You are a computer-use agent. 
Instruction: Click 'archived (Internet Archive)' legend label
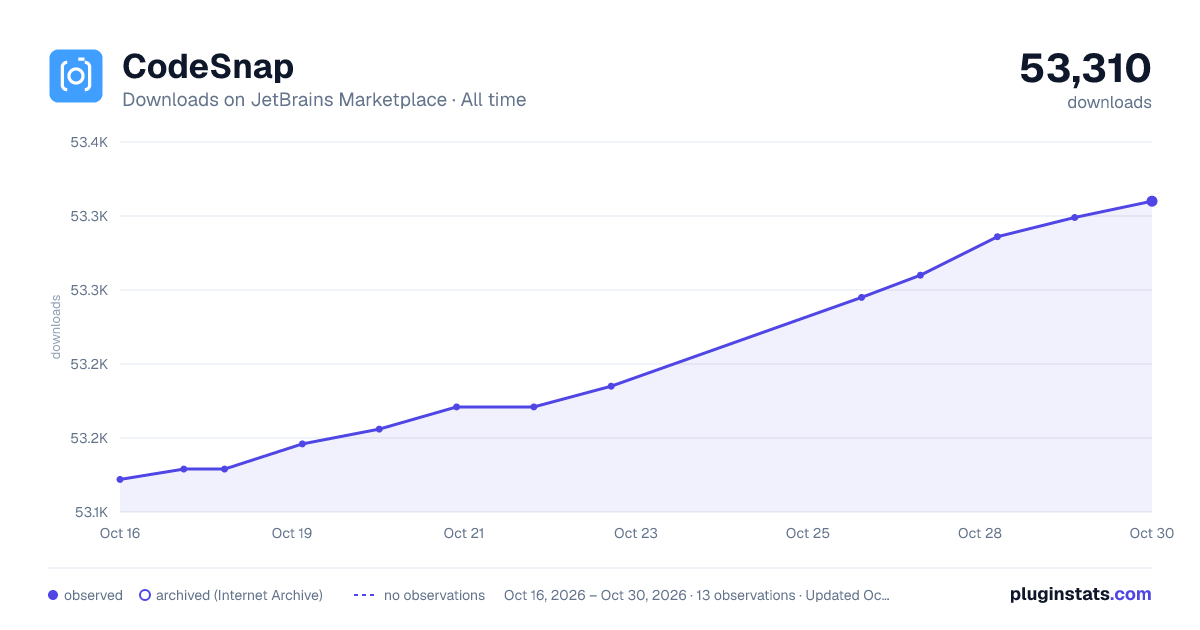[239, 595]
